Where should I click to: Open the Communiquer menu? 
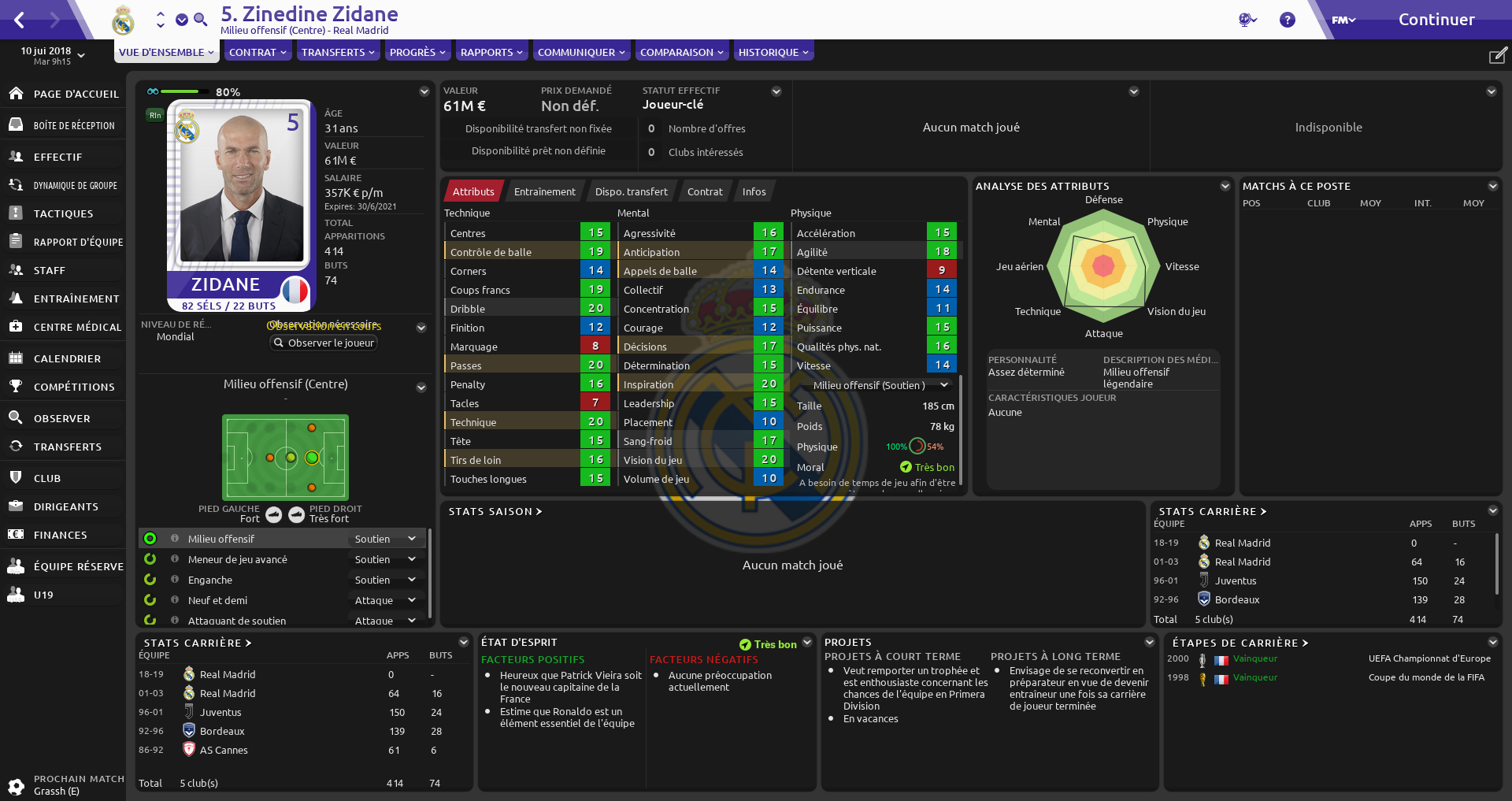[x=582, y=52]
